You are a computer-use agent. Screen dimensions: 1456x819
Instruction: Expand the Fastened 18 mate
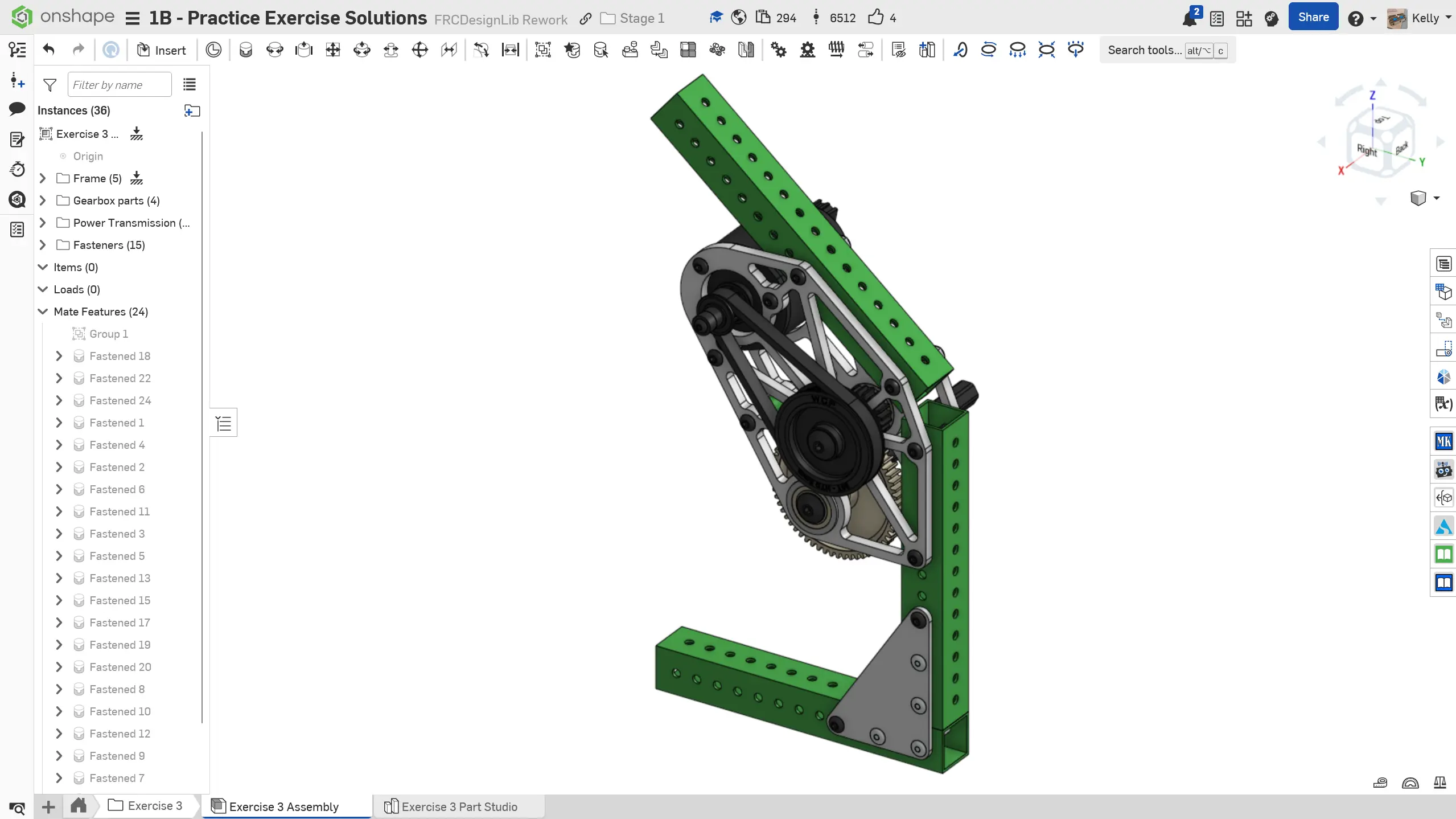click(x=59, y=356)
